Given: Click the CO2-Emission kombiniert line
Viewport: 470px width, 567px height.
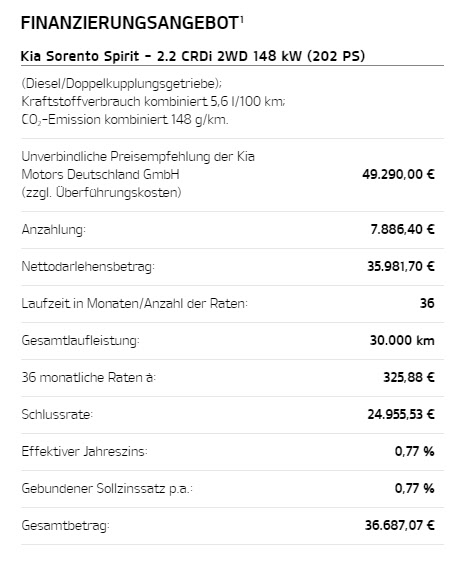Looking at the screenshot, I should (125, 120).
